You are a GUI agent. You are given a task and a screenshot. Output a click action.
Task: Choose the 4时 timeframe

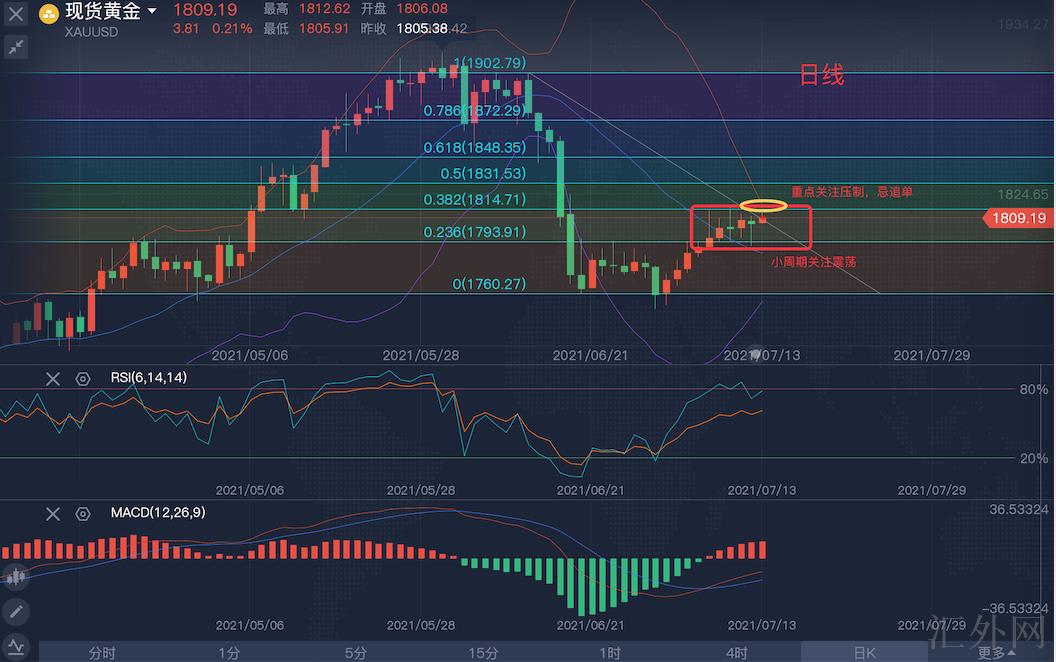tap(737, 653)
